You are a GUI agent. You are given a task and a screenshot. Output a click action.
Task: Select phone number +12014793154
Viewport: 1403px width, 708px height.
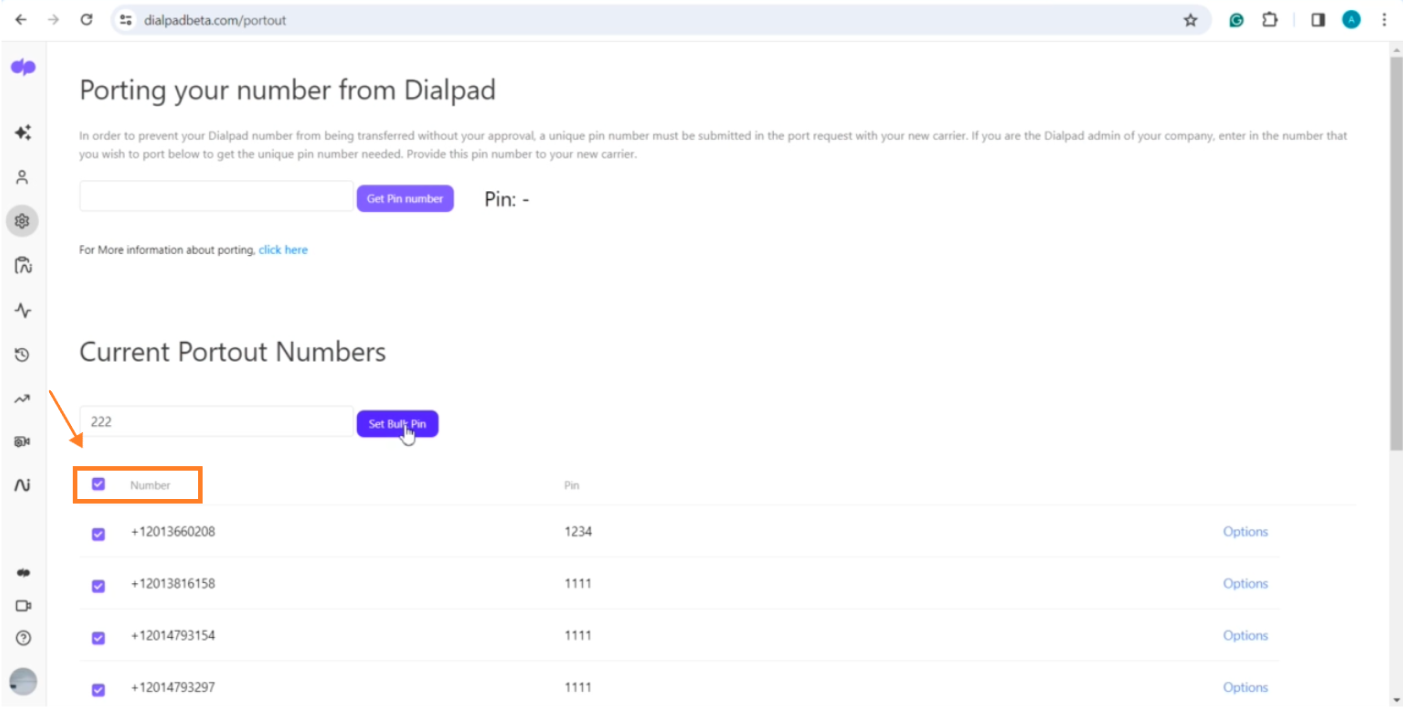point(173,636)
